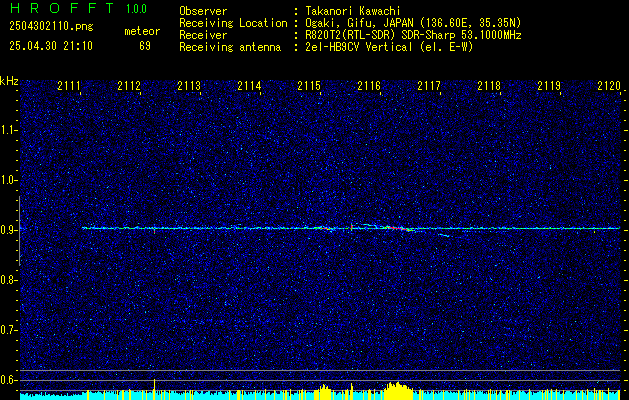Click the large yellow power peak near 2116
This screenshot has width=629, height=400.
coord(398,390)
